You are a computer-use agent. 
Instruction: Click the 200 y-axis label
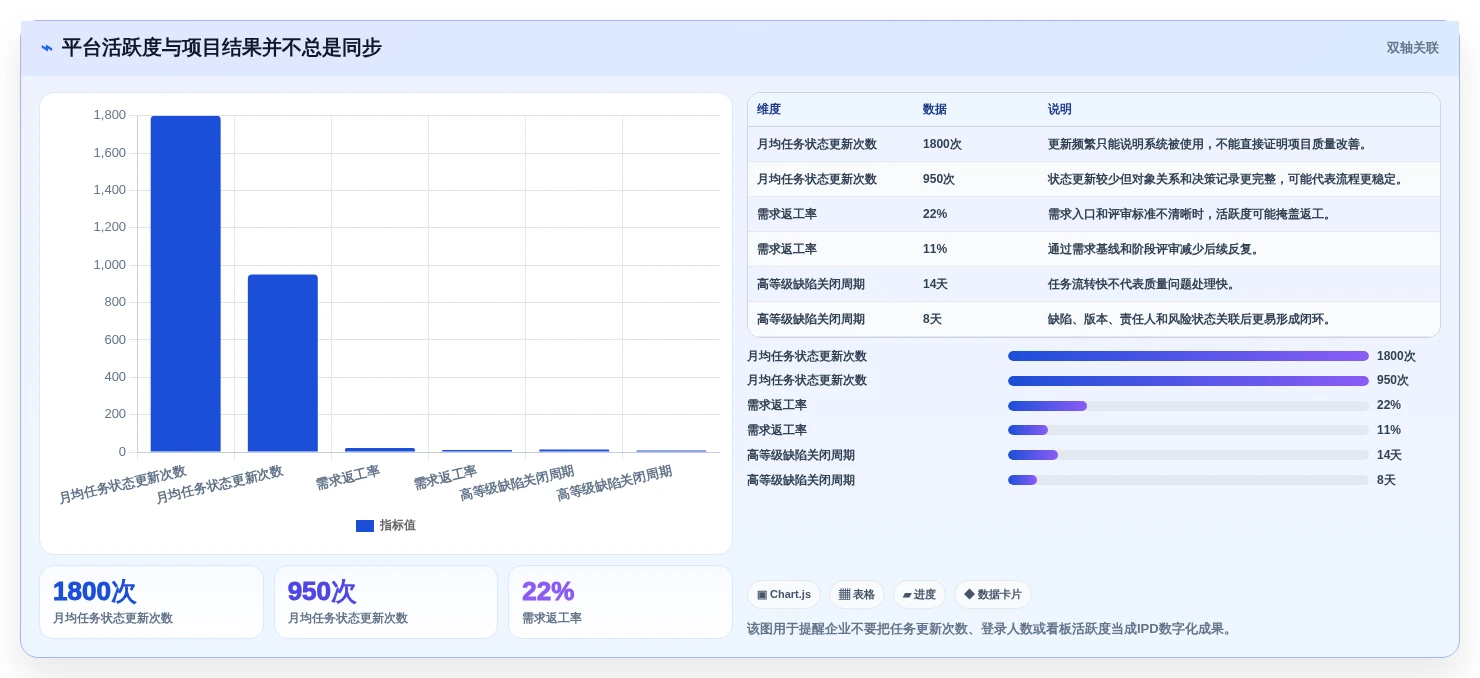click(x=115, y=414)
